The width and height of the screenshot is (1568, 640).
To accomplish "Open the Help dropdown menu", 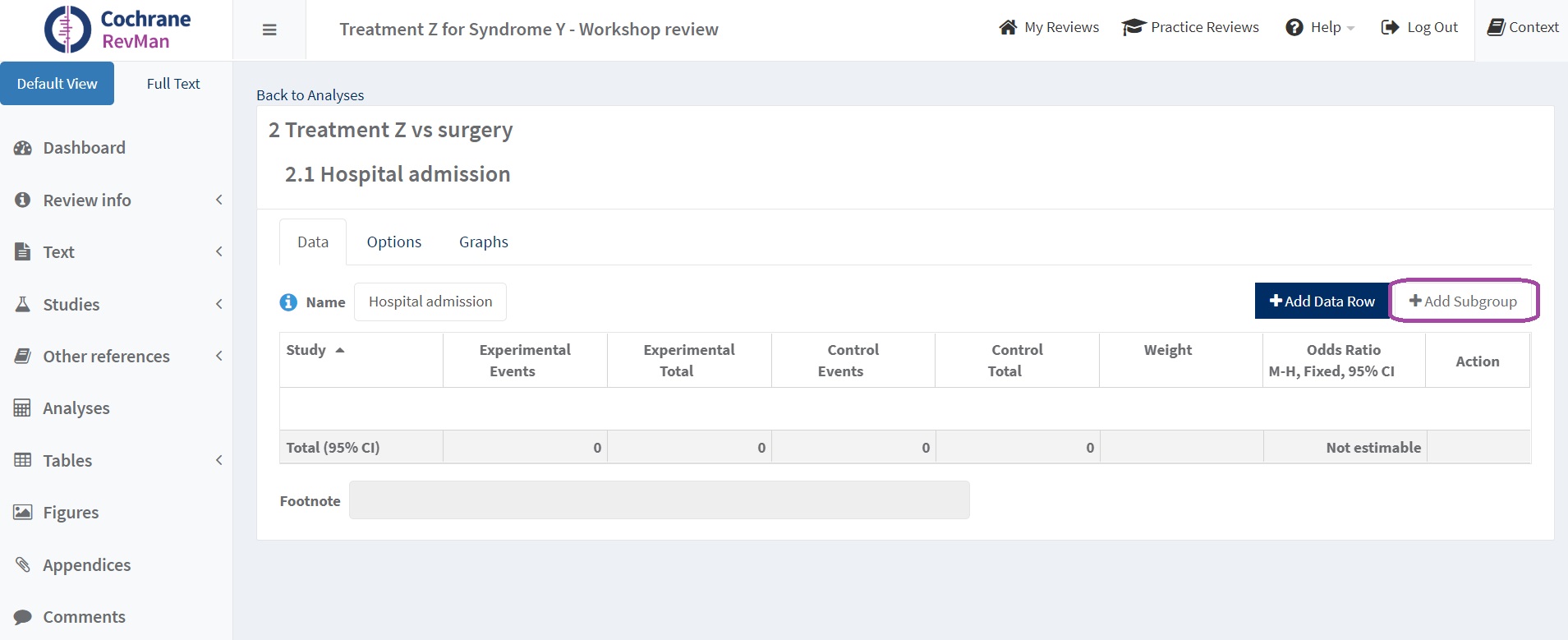I will pyautogui.click(x=1320, y=27).
